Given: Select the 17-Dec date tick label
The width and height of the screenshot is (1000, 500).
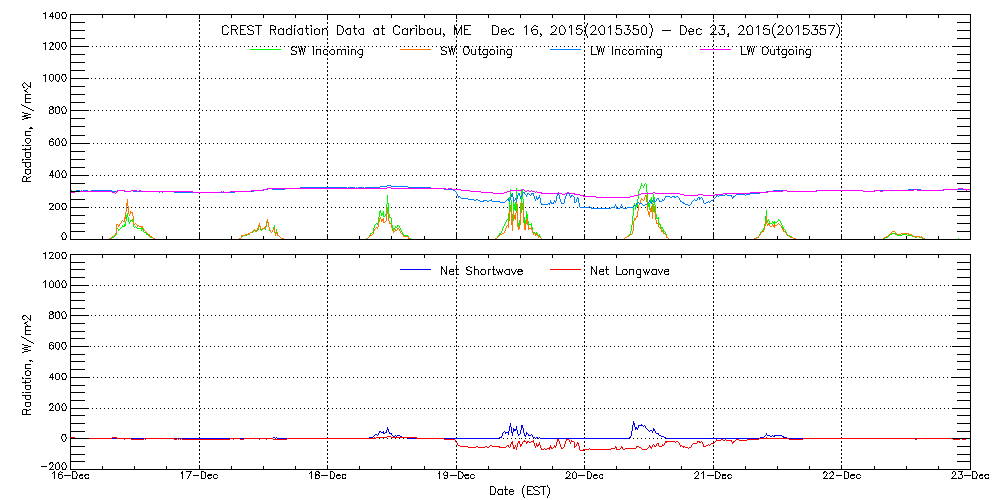Looking at the screenshot, I should tap(200, 476).
